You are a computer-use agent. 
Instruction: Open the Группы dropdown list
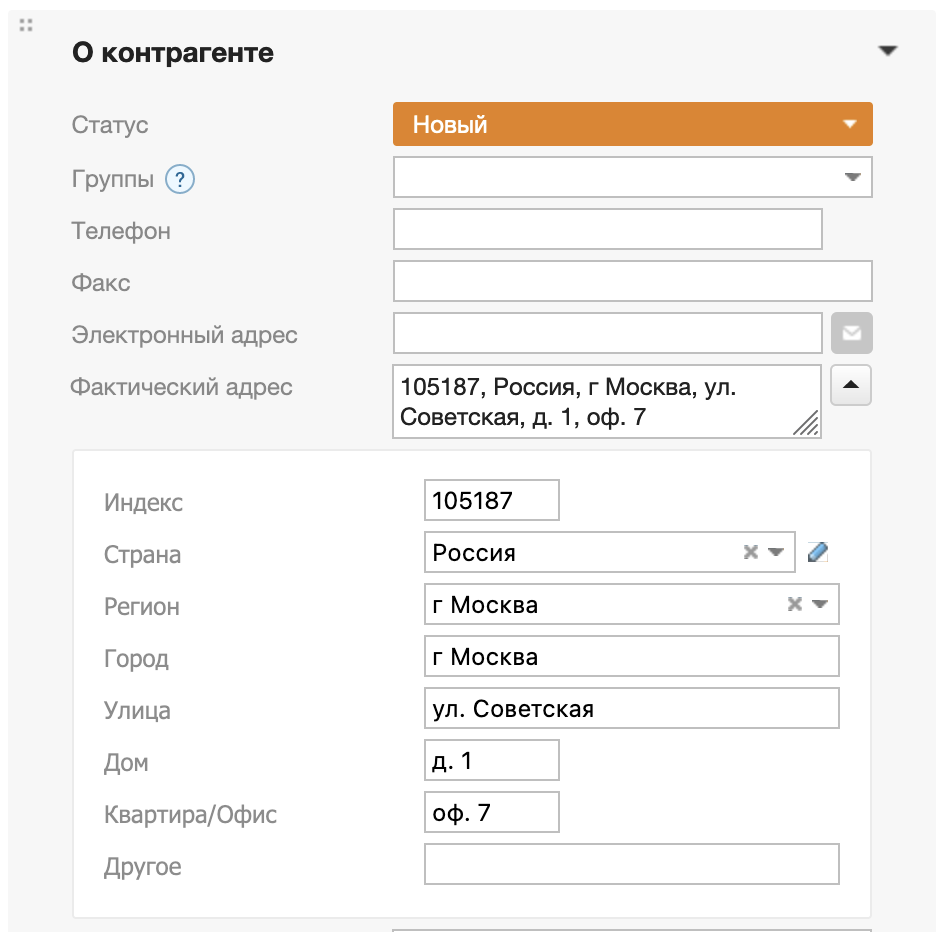[x=852, y=178]
